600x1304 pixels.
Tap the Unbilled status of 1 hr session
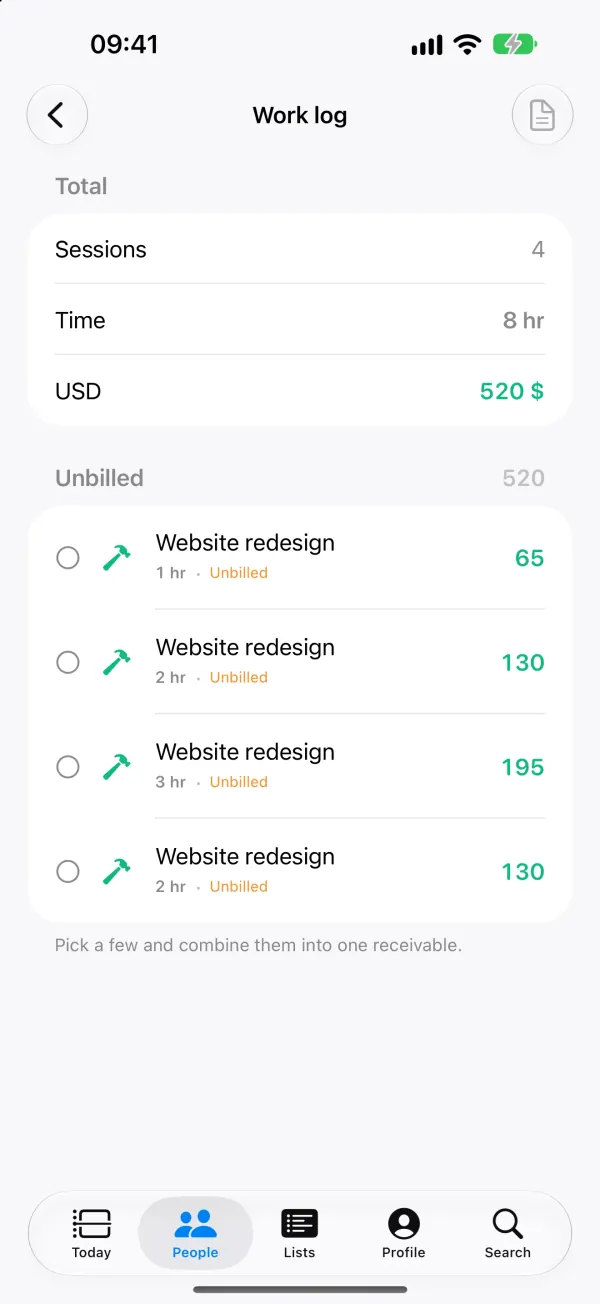(x=239, y=573)
